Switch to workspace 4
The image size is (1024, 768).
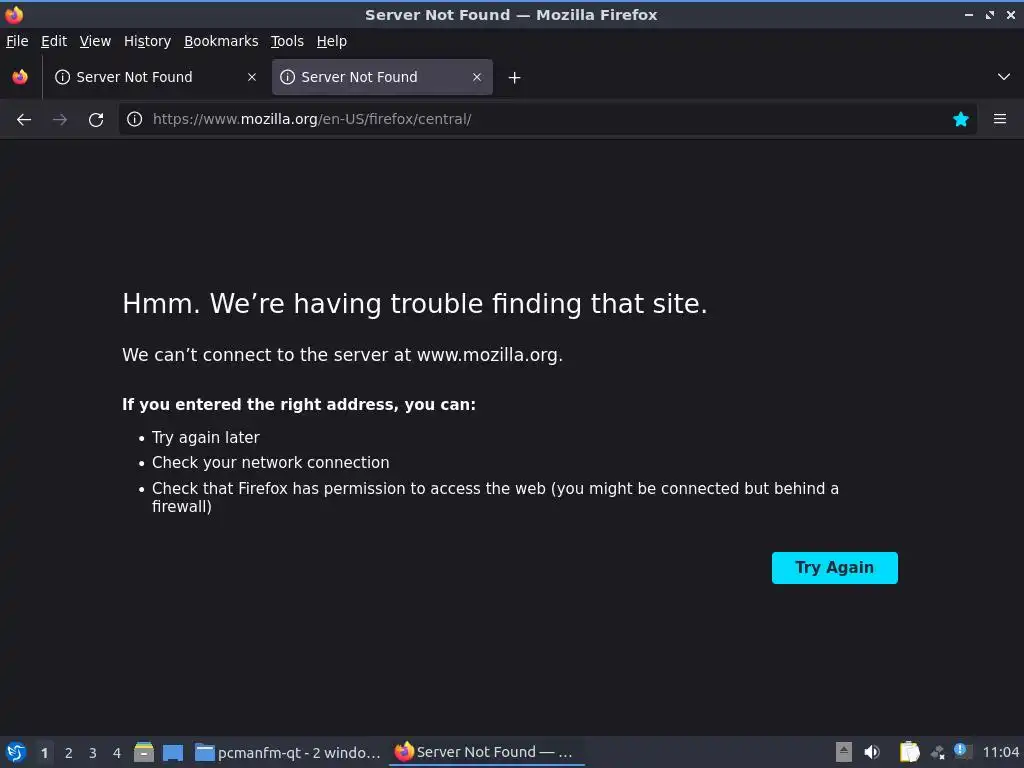coord(117,752)
